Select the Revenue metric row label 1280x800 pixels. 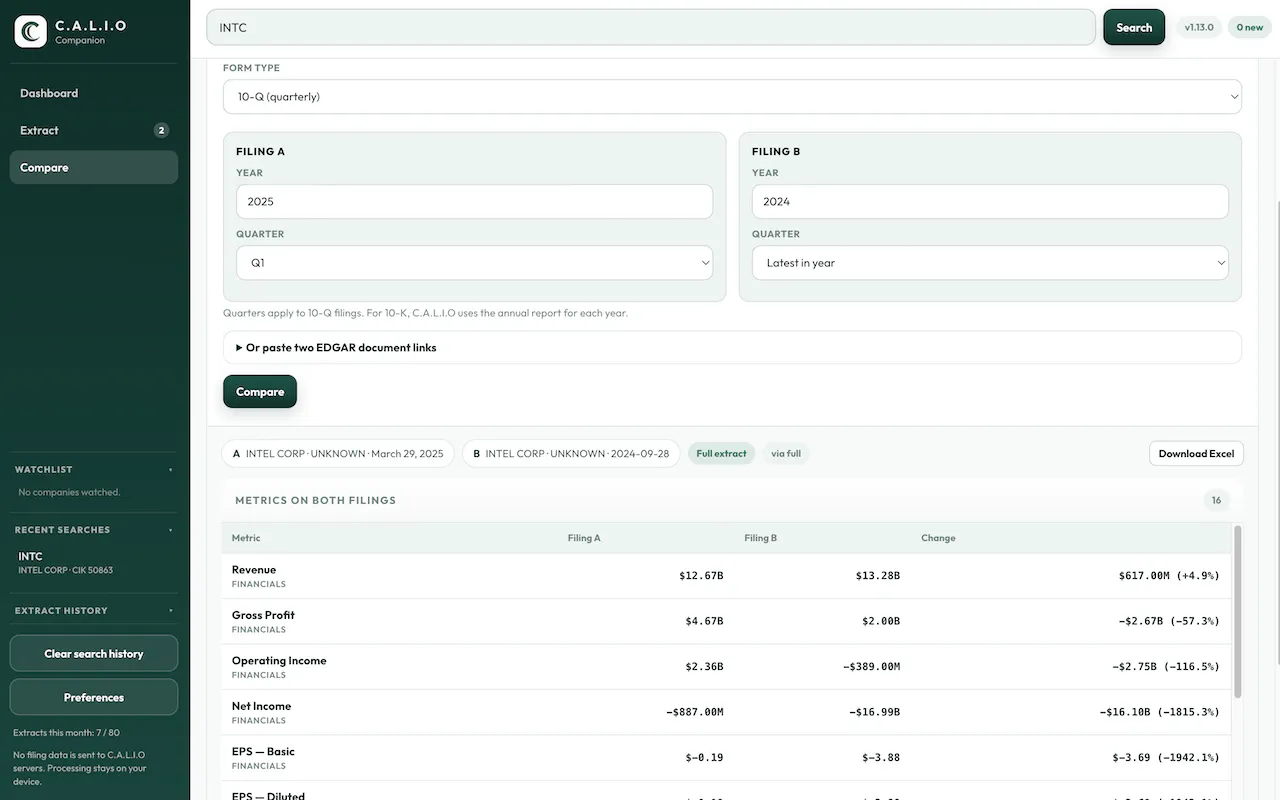coord(254,570)
